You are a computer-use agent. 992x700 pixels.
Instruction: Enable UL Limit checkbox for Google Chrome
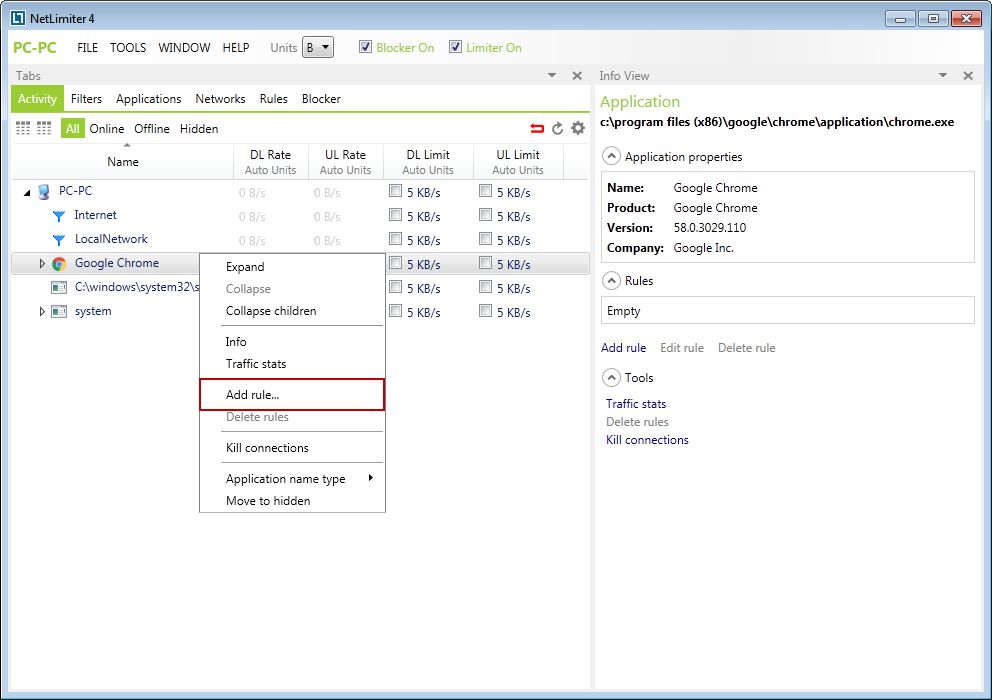click(x=485, y=263)
